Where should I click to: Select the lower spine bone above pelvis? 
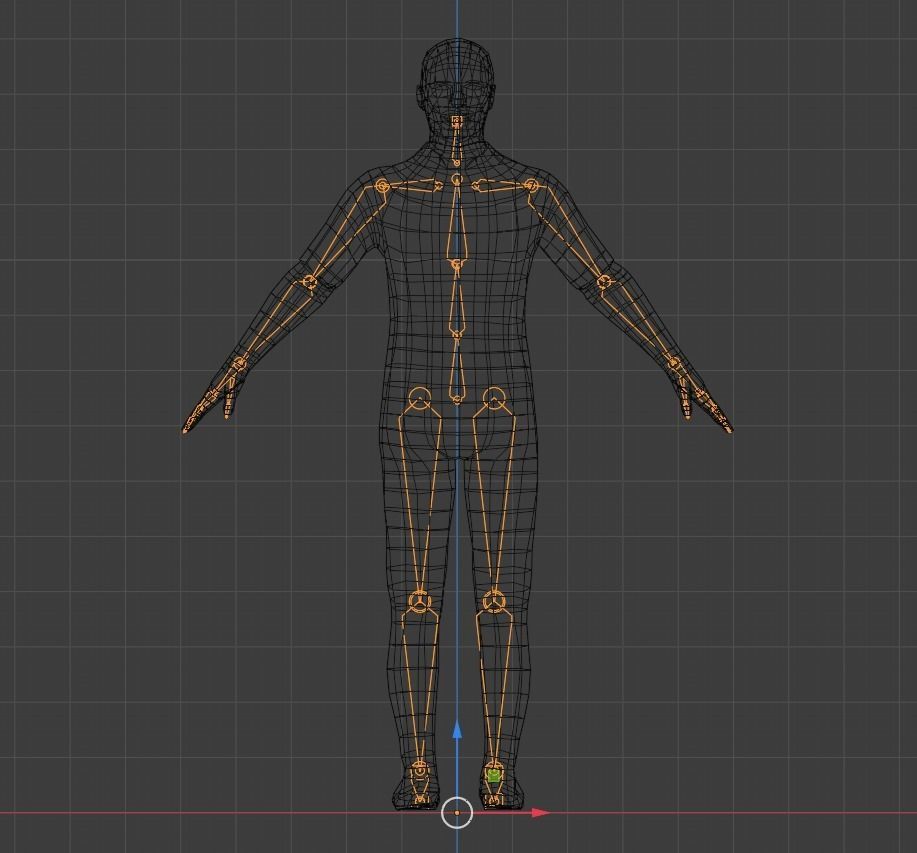[x=457, y=368]
